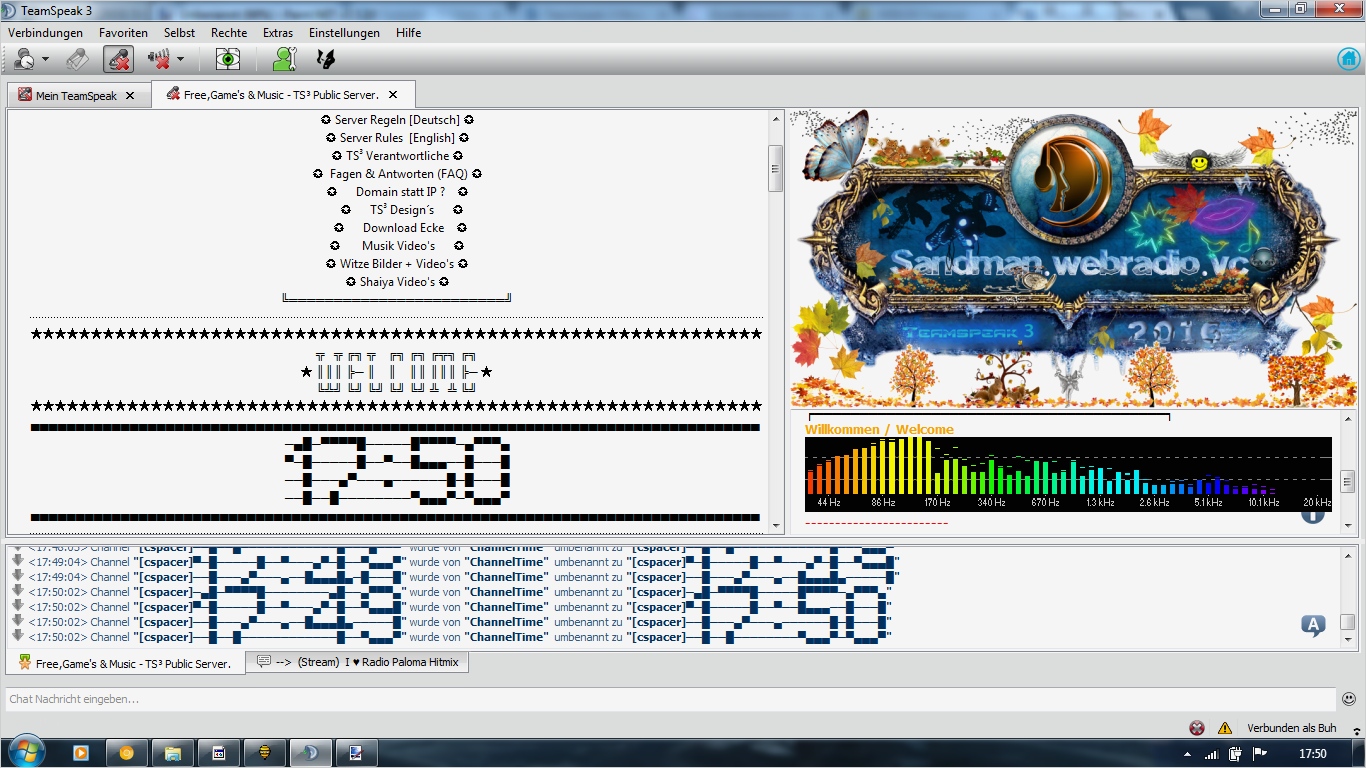The height and width of the screenshot is (768, 1366).
Task: Click the channel tree scrollbar thumb
Action: click(x=776, y=167)
